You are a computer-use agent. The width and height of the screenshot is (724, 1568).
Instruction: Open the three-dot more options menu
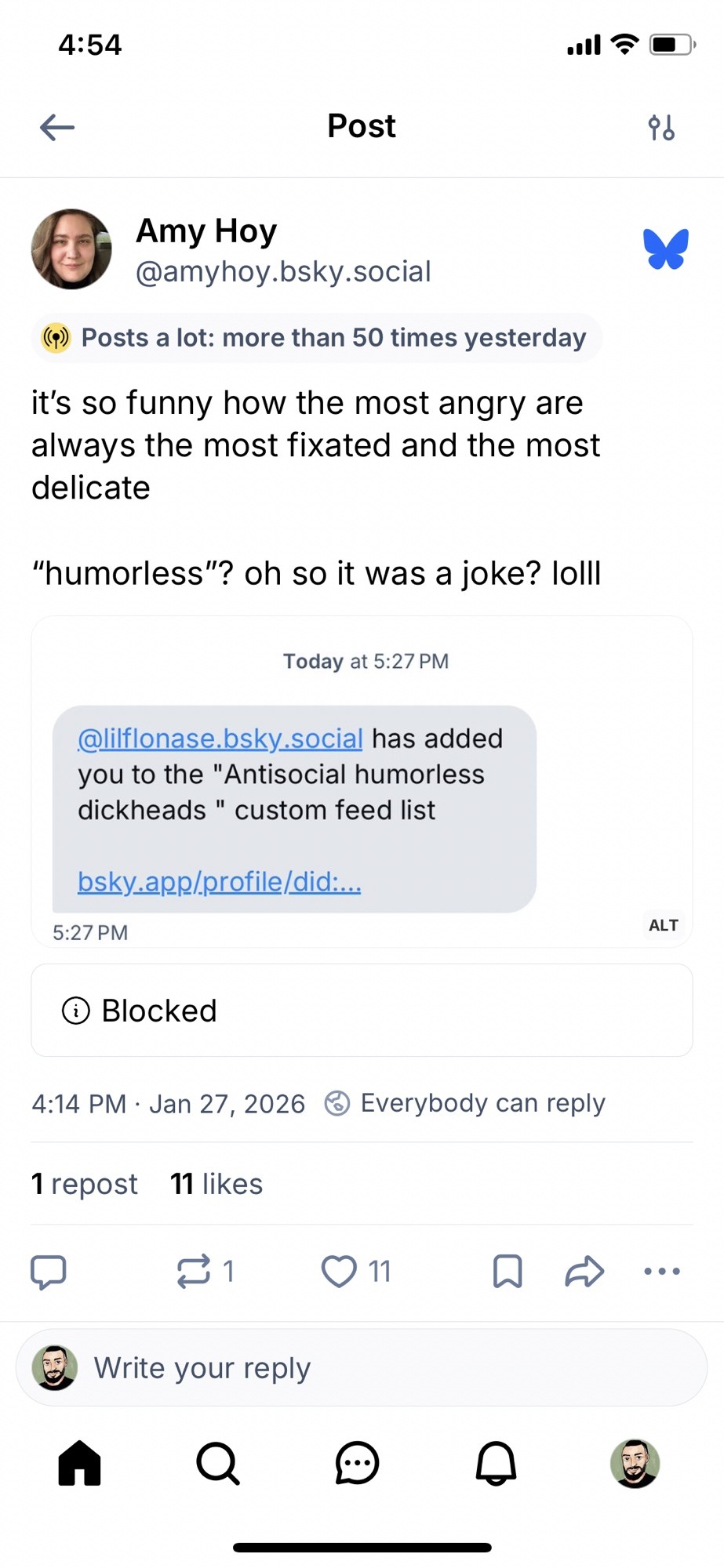662,1272
